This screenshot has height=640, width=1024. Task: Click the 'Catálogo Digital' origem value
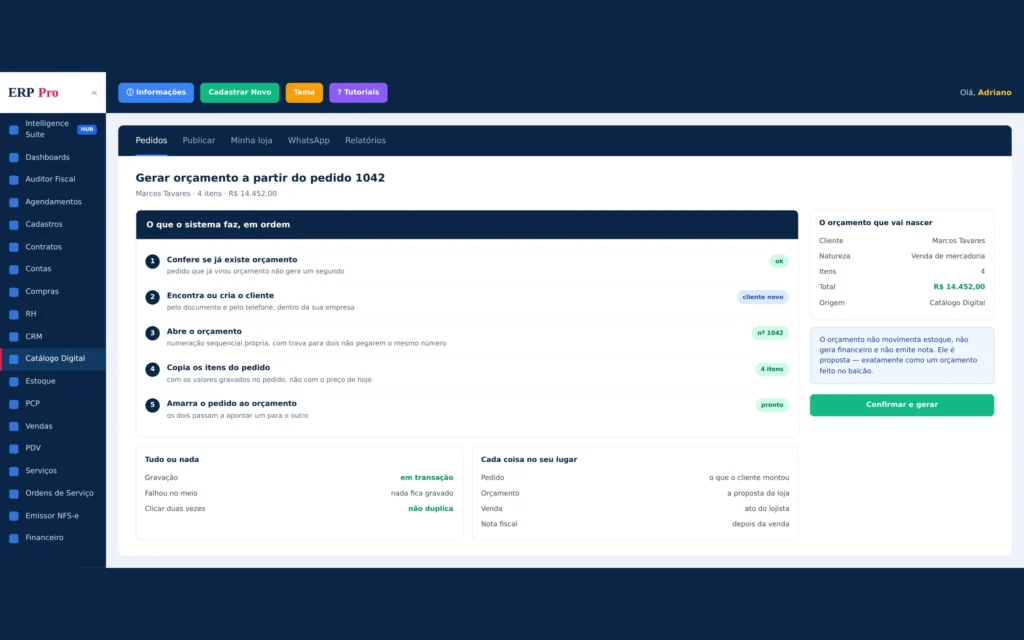[x=957, y=303]
